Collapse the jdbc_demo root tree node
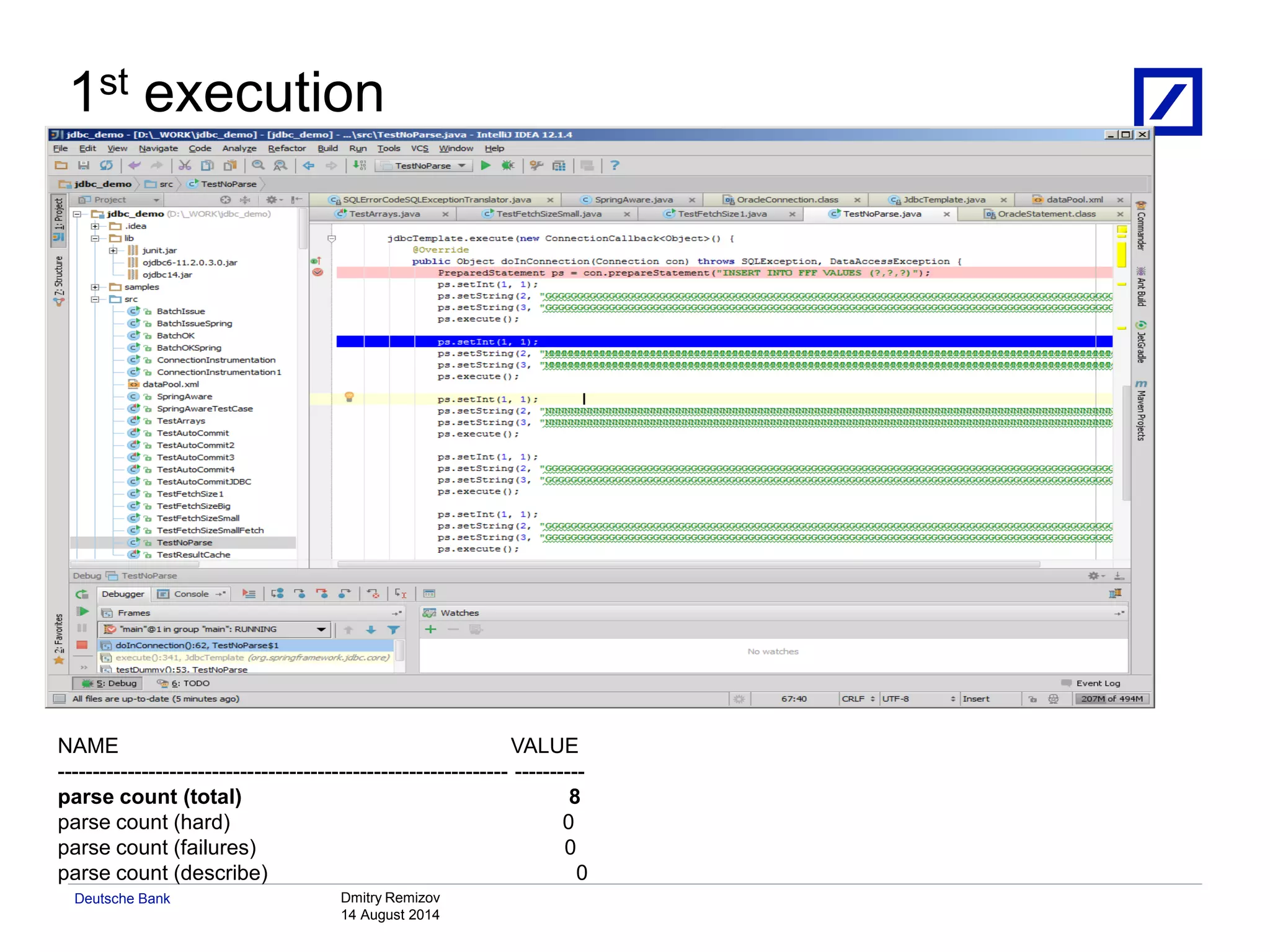Viewport: 1270px width, 952px height. 77,214
